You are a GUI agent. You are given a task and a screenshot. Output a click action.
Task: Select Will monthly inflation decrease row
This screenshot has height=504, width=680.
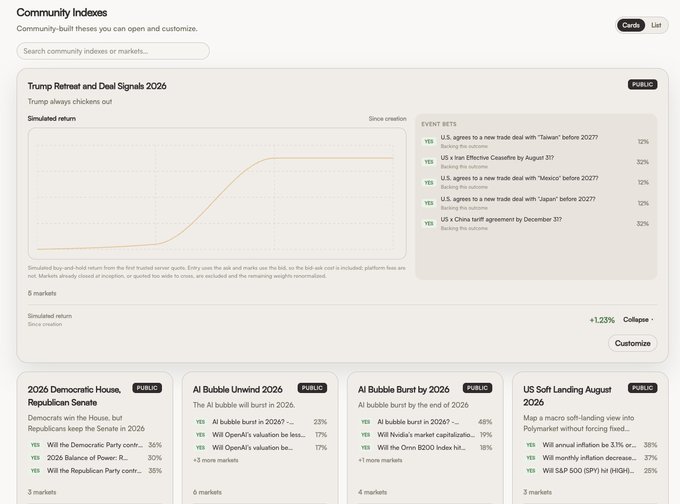tap(590, 458)
